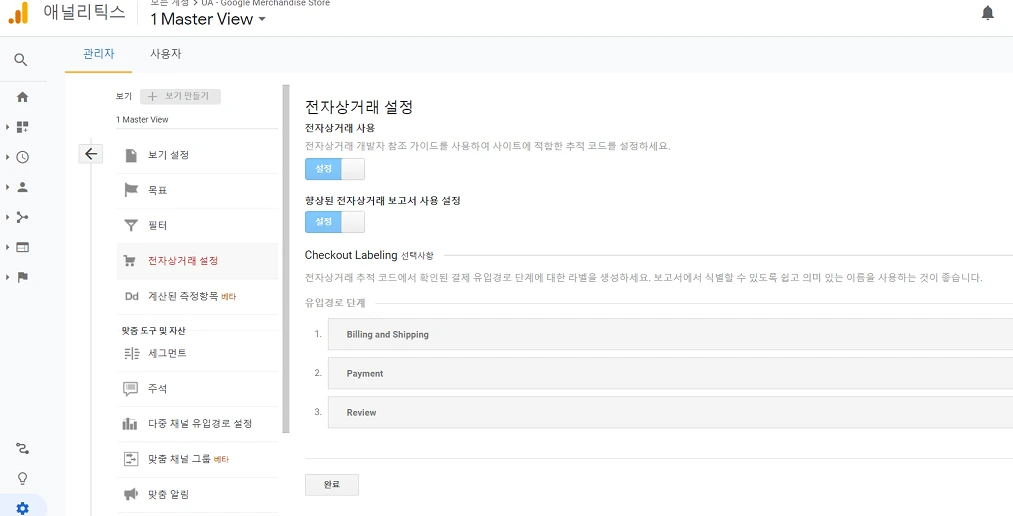Open the Audience person icon

pos(23,187)
